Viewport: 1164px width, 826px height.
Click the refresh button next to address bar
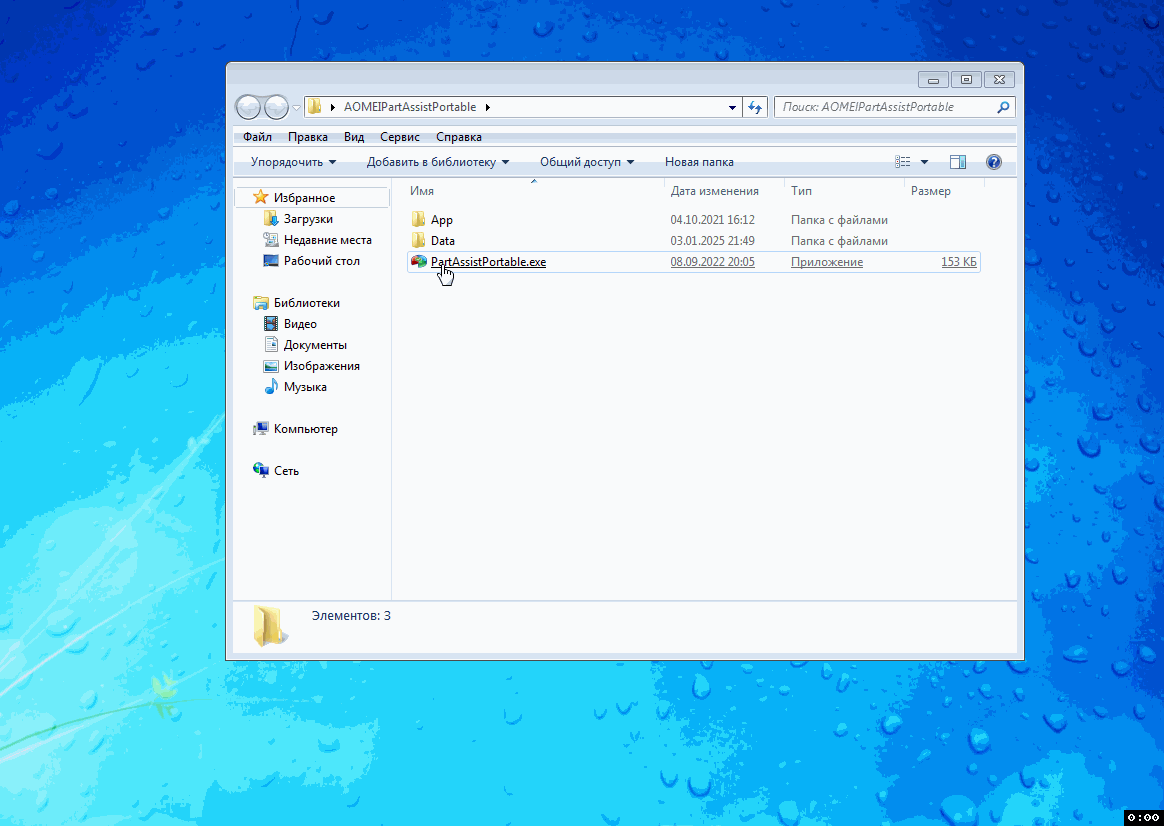click(755, 108)
